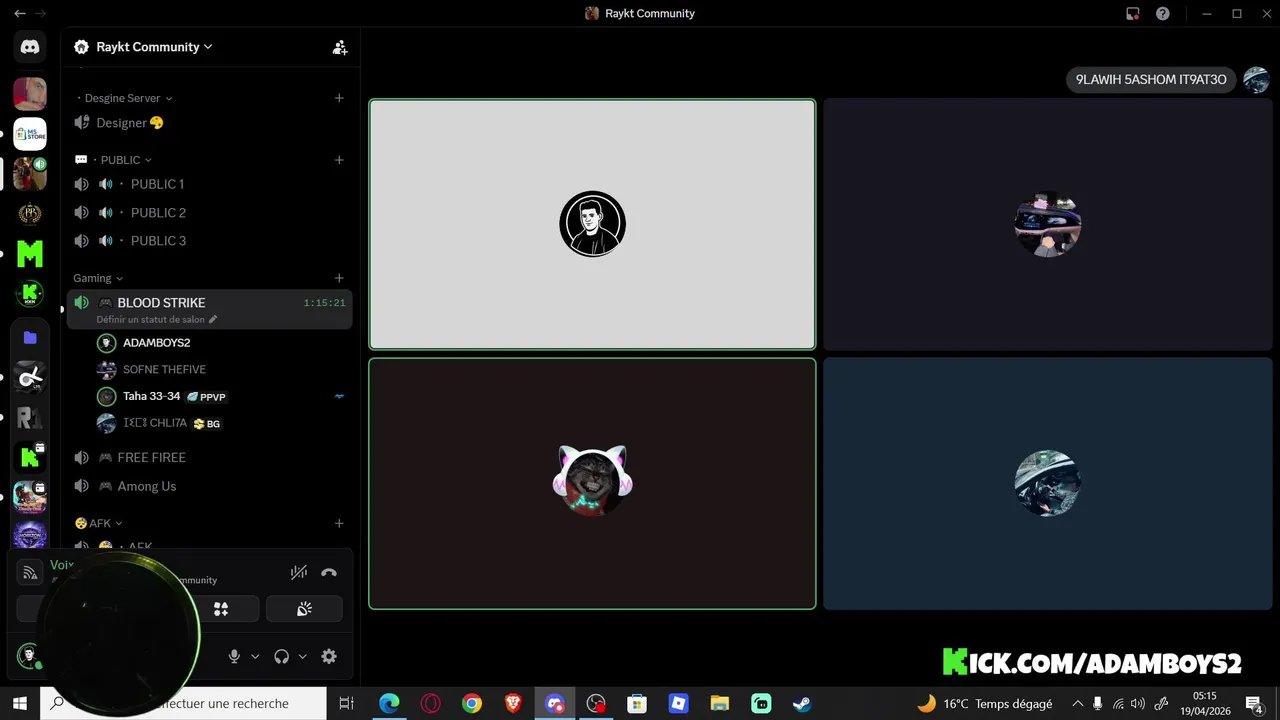The width and height of the screenshot is (1280, 720).
Task: Select user Taha 33-34 in voice list
Action: click(221, 396)
